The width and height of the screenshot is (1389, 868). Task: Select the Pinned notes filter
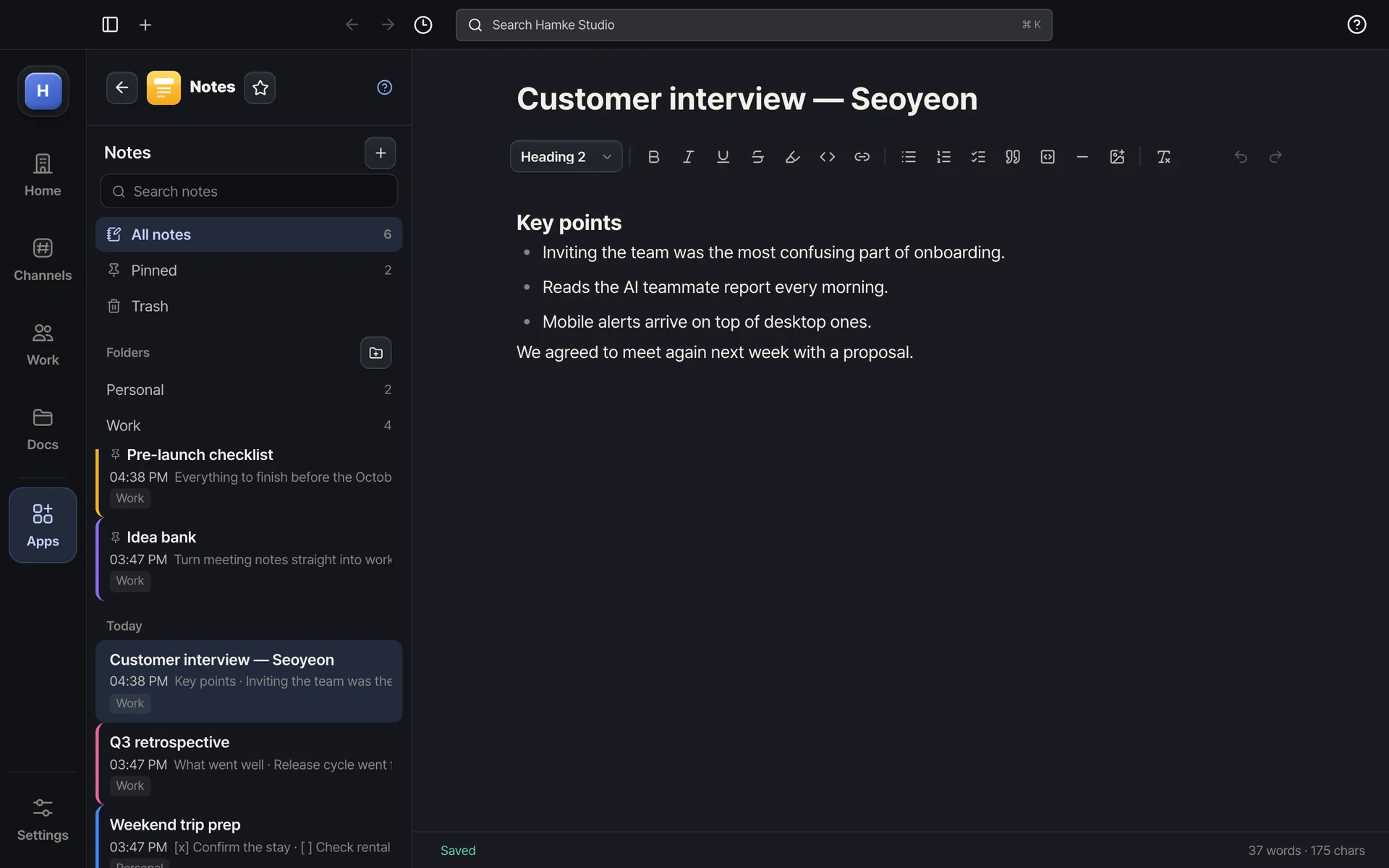[x=249, y=271]
